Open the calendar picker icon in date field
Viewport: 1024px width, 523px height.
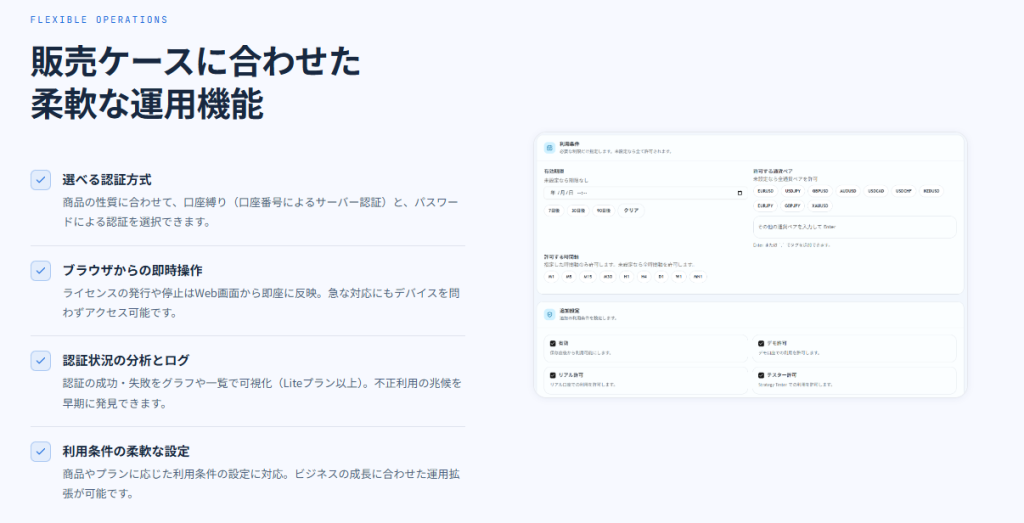pyautogui.click(x=740, y=192)
